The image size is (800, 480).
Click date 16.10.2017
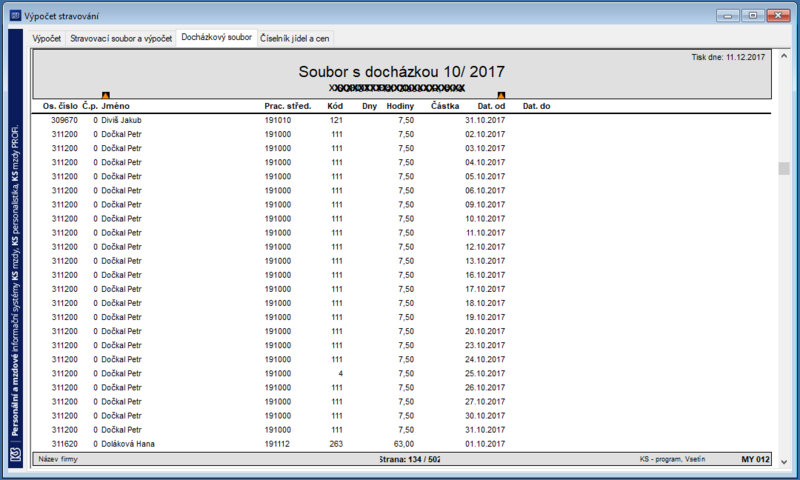pos(485,275)
